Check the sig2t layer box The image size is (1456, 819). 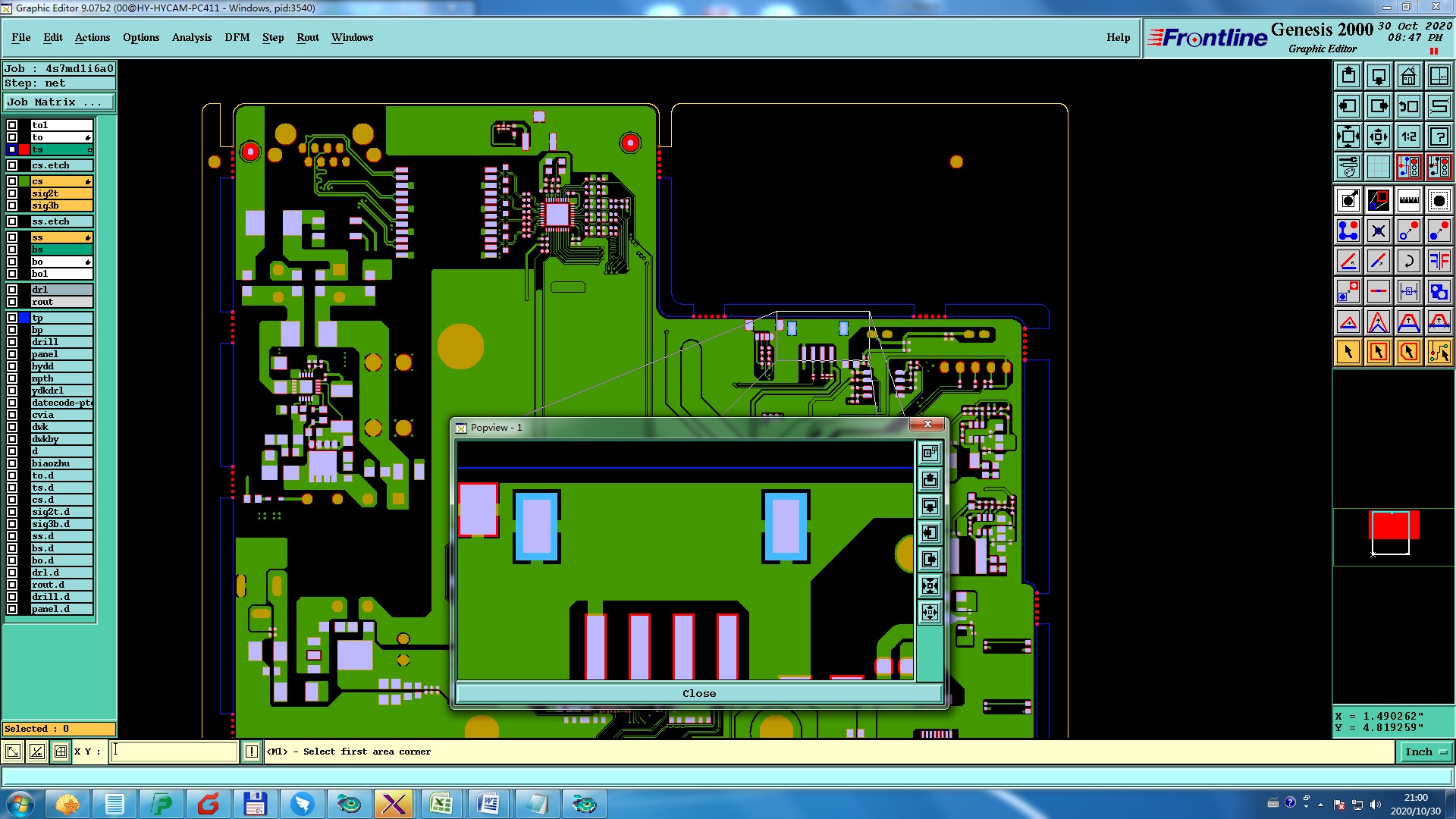tap(12, 193)
